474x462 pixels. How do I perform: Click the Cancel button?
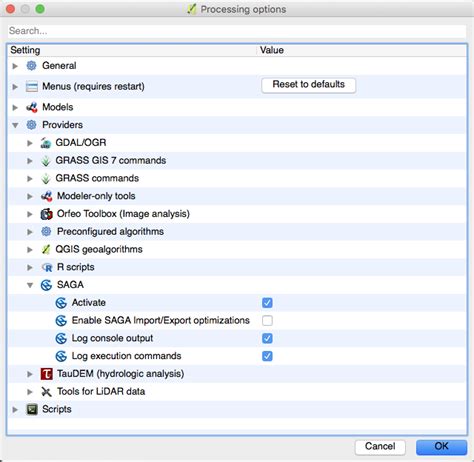(380, 447)
